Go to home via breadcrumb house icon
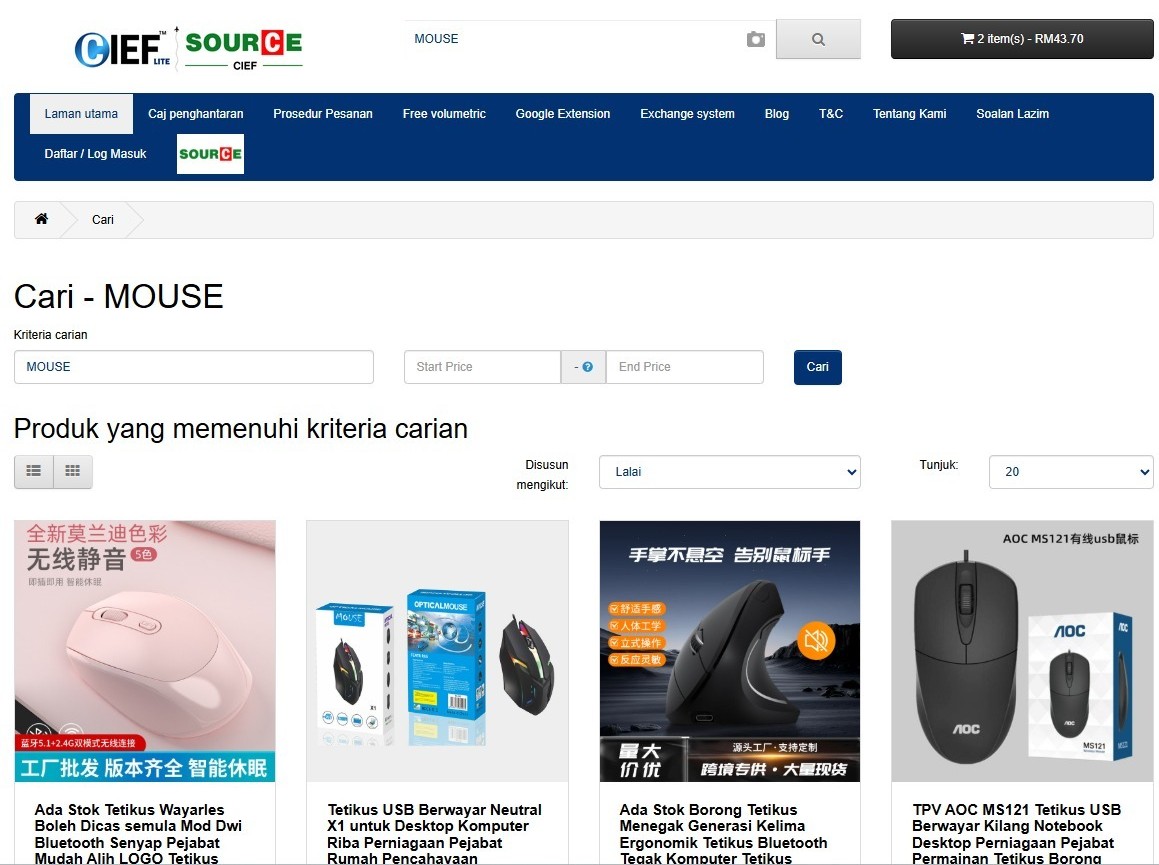 tap(41, 219)
